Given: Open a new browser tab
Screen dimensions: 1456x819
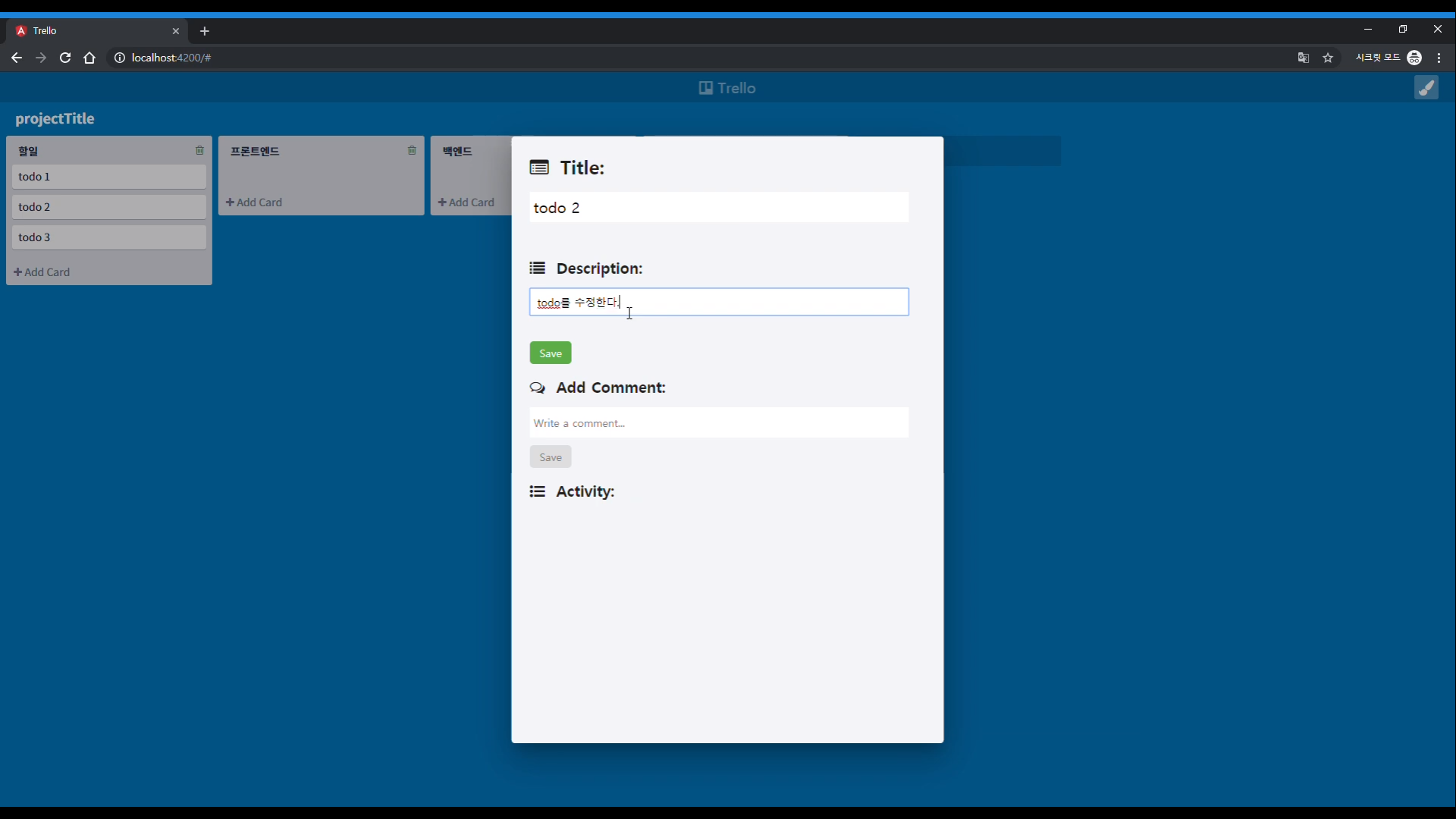Looking at the screenshot, I should 204,31.
